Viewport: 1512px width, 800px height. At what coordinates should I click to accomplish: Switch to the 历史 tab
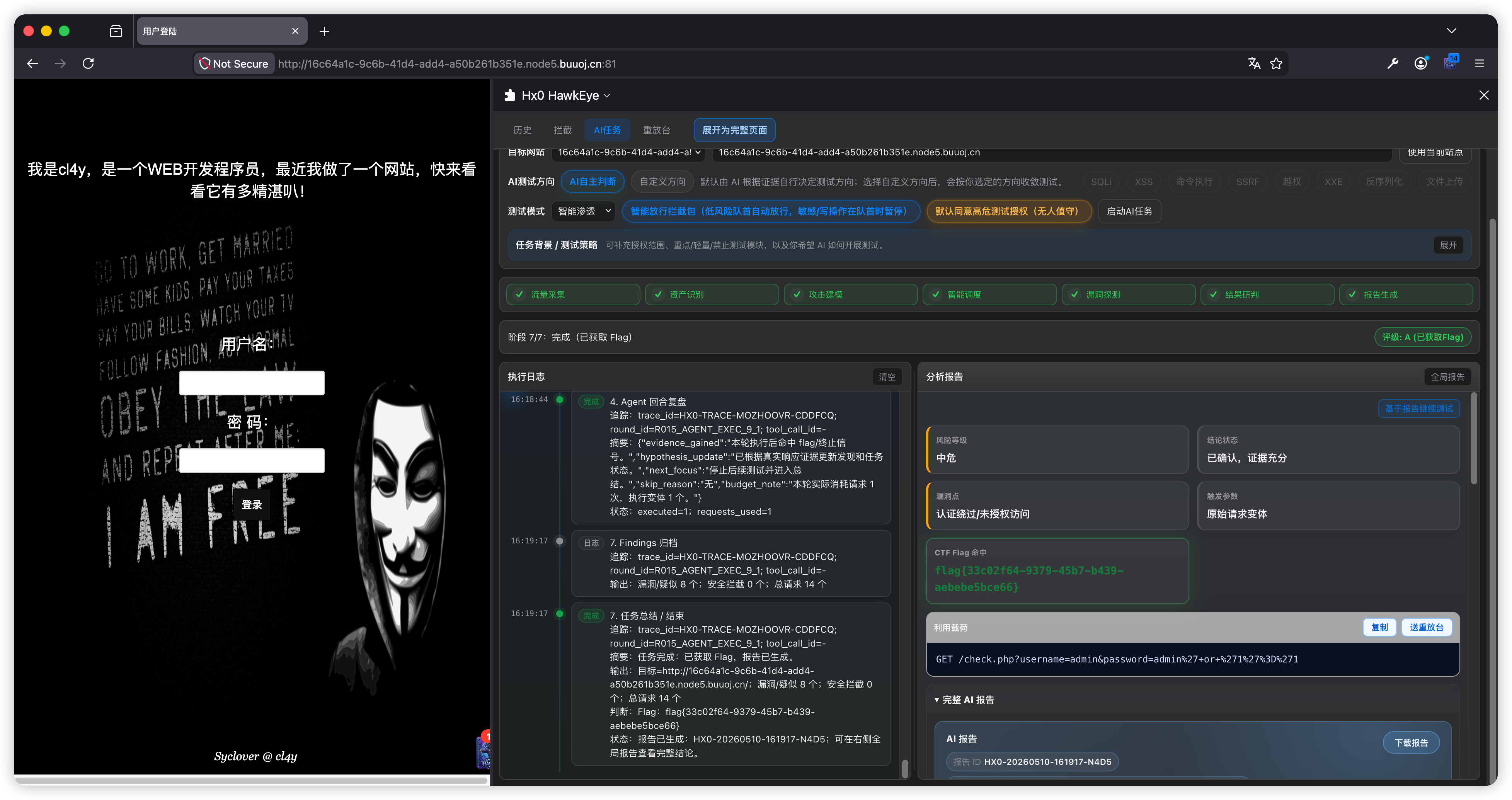click(522, 130)
